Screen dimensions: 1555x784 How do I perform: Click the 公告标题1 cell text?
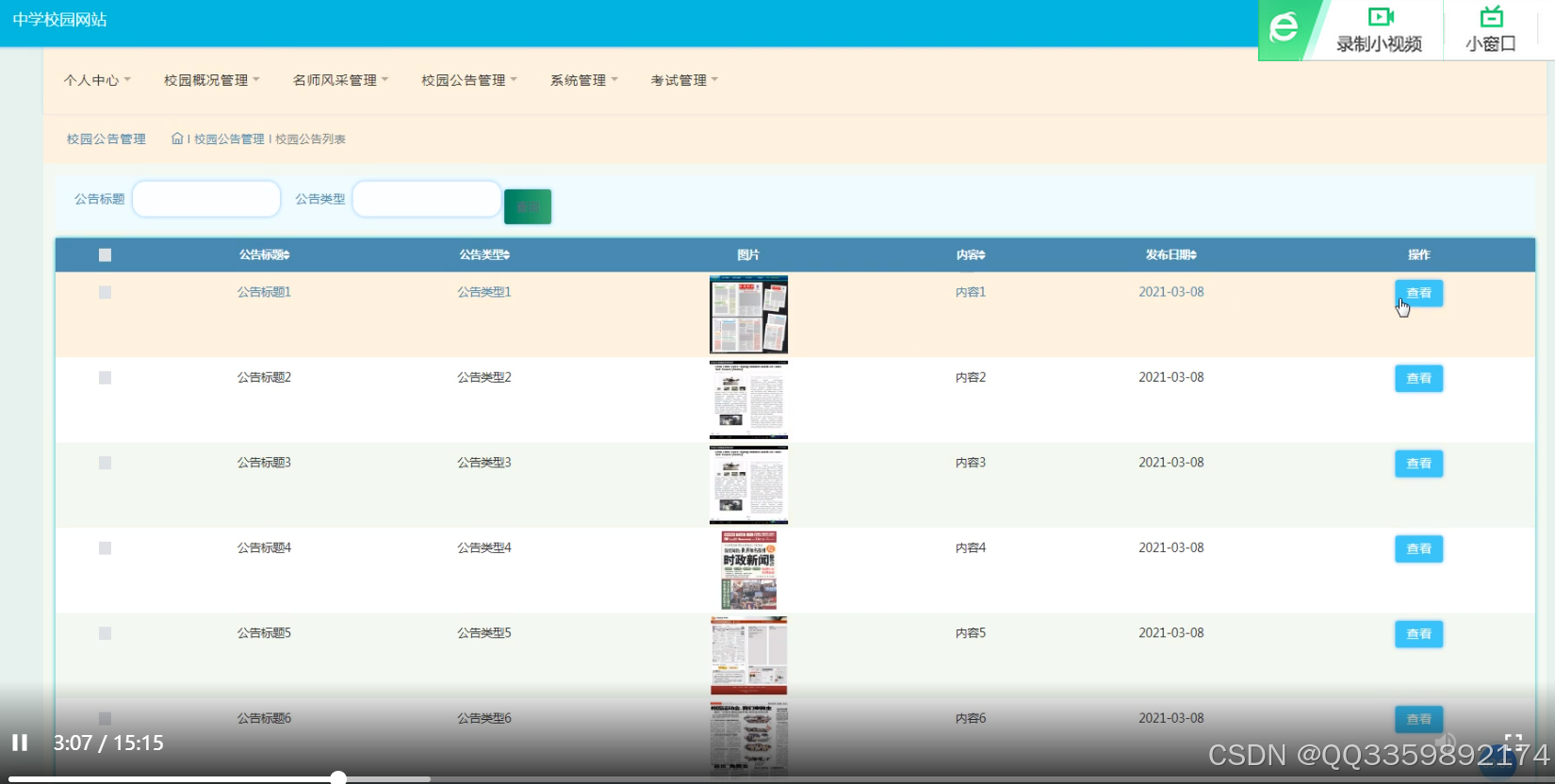tap(264, 292)
